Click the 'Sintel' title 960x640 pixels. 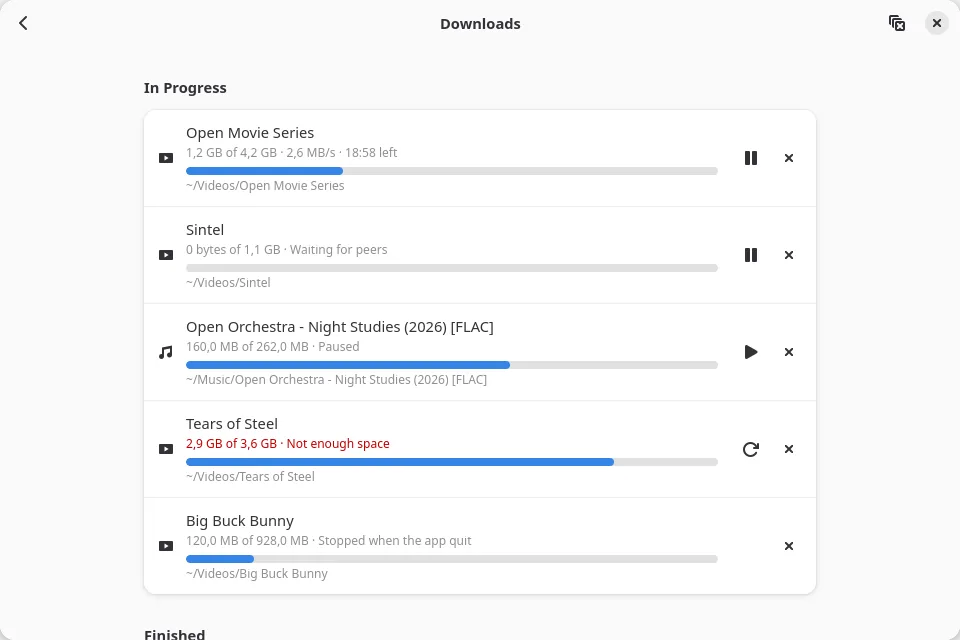pyautogui.click(x=205, y=230)
